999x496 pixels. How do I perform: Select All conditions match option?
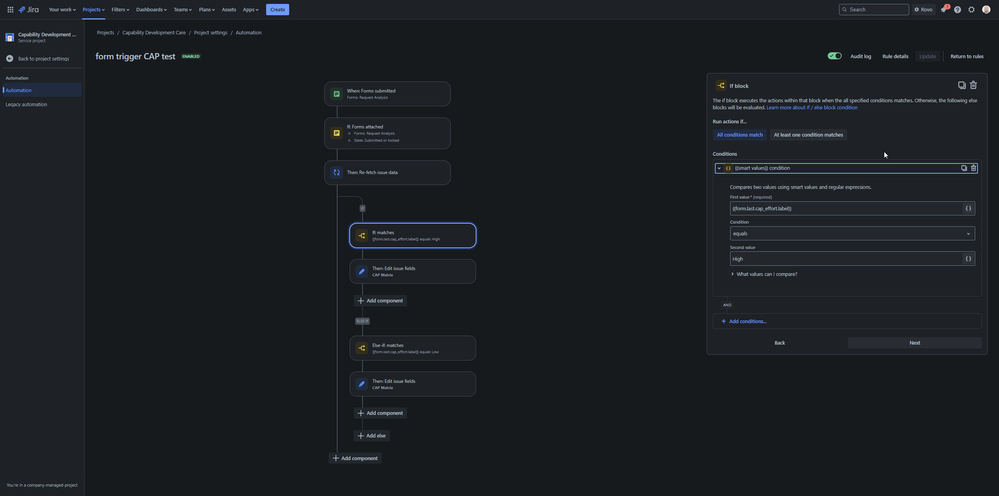[740, 135]
